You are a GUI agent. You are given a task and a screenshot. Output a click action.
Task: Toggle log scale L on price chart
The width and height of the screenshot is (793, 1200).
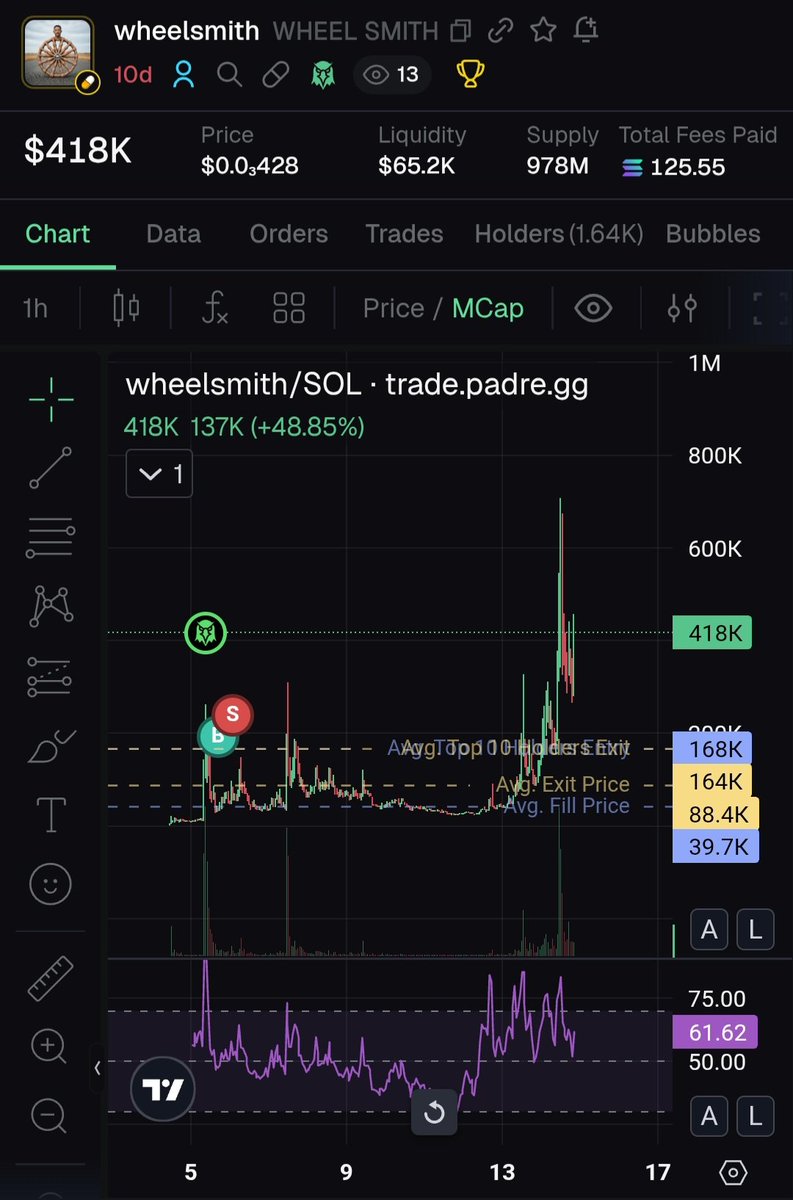755,931
